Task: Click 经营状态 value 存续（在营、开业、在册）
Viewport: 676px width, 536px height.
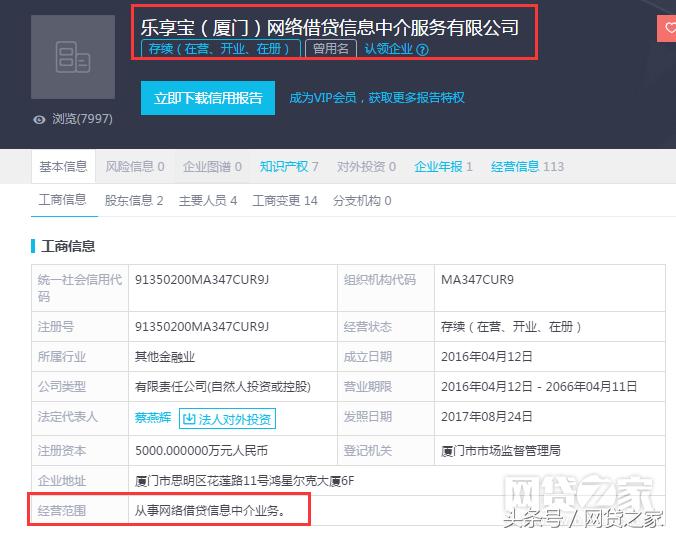Action: (x=511, y=327)
